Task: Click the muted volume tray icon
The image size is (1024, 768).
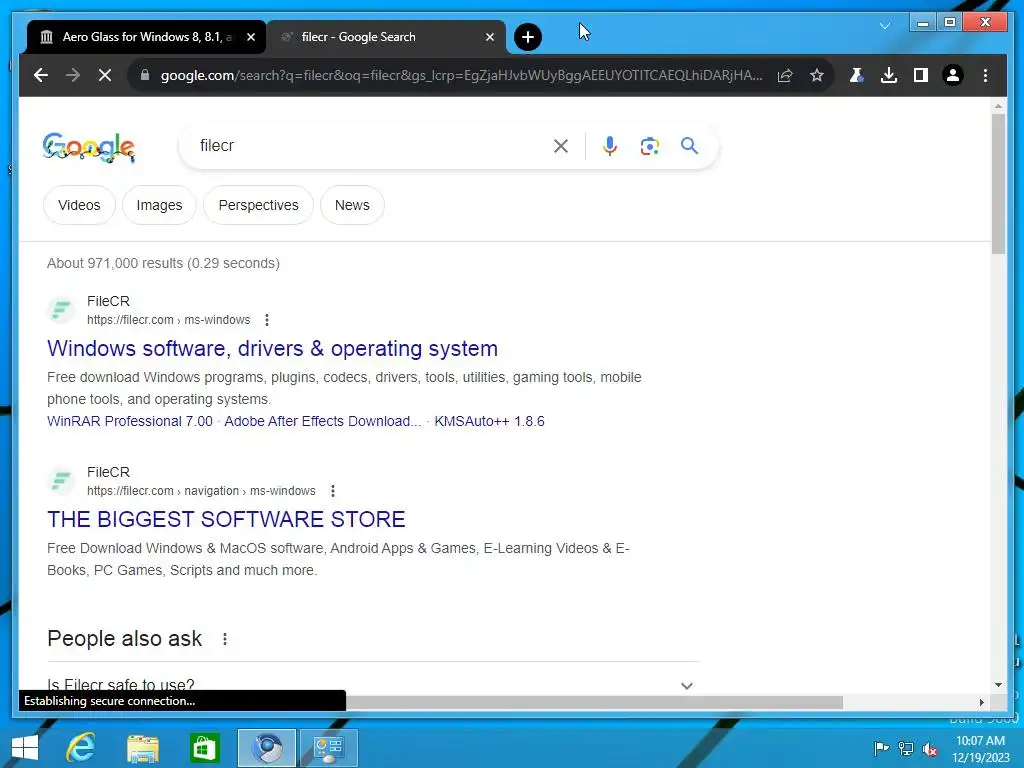Action: 930,749
